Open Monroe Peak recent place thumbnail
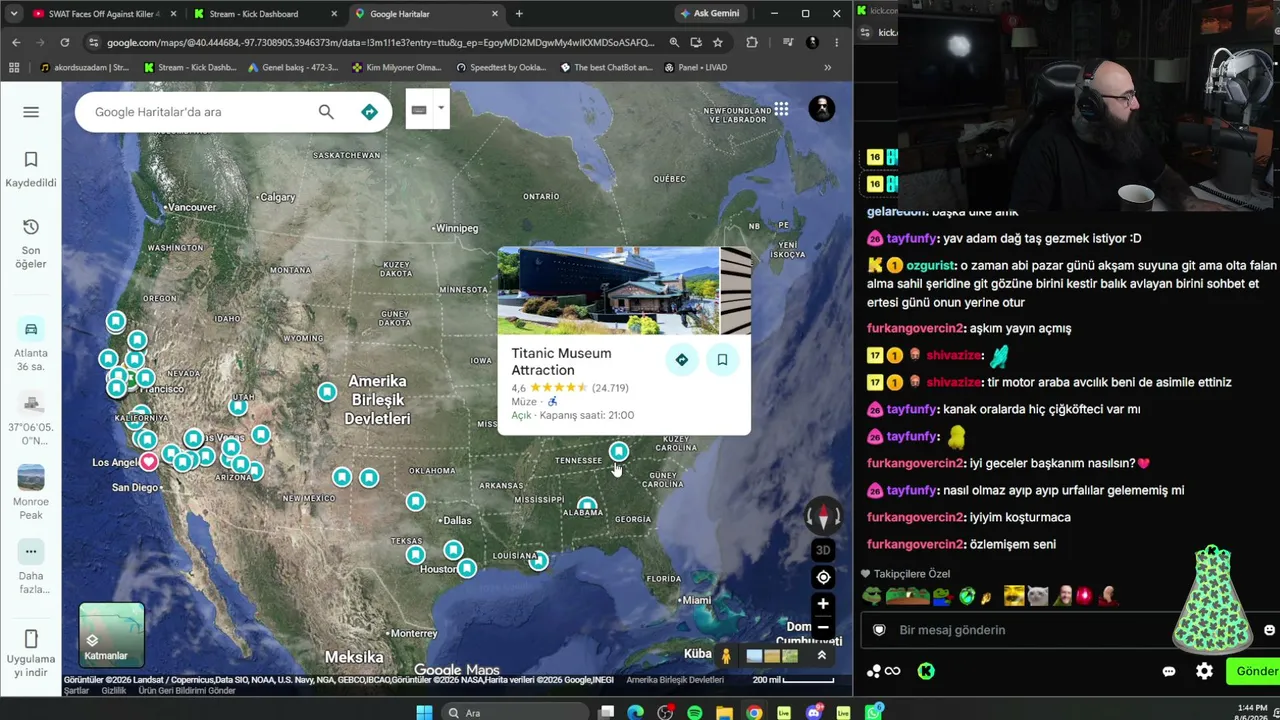Screen dimensions: 1280x720 tap(31, 477)
